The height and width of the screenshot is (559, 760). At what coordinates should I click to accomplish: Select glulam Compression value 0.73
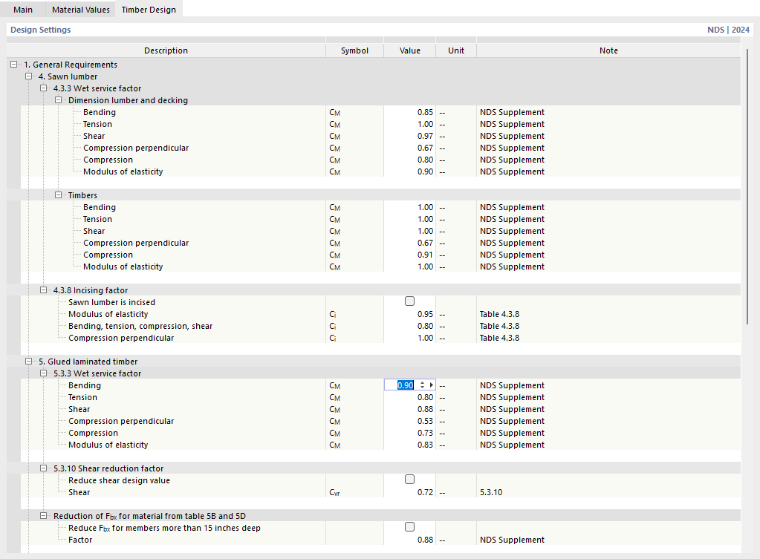click(x=425, y=433)
